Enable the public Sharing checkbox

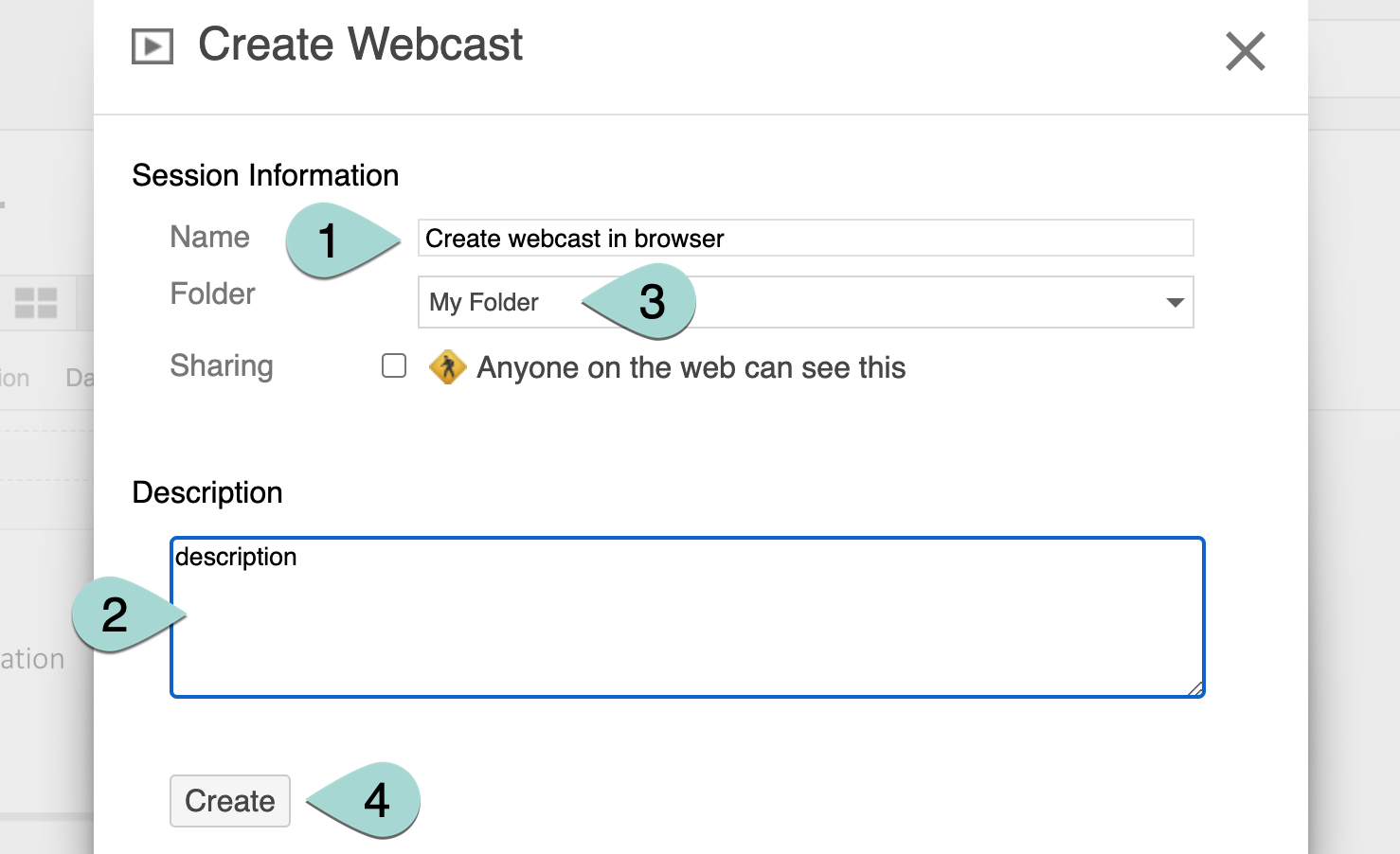pos(394,366)
